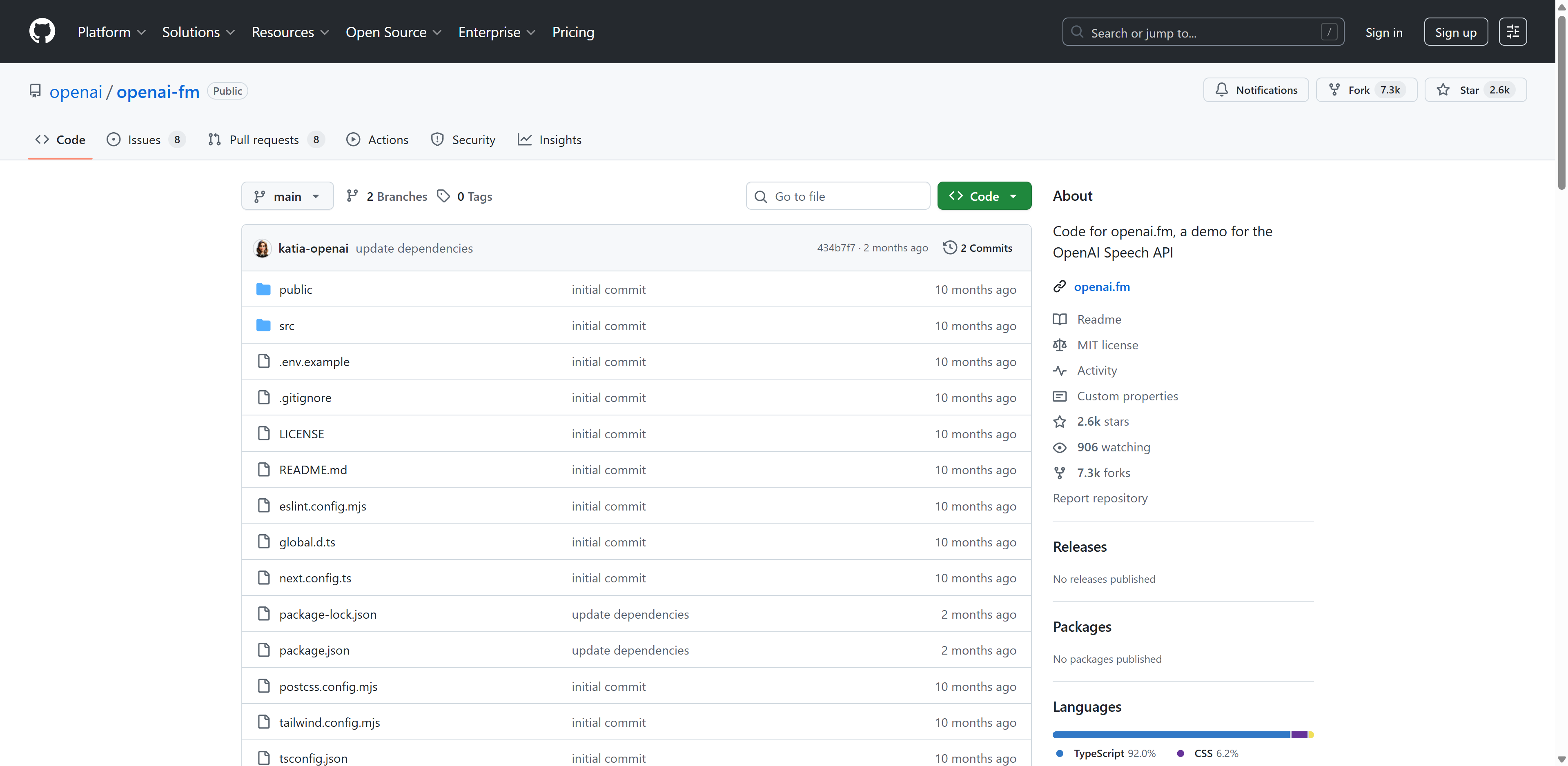Switch to the Issues tab
Image resolution: width=1568 pixels, height=766 pixels.
click(x=144, y=139)
